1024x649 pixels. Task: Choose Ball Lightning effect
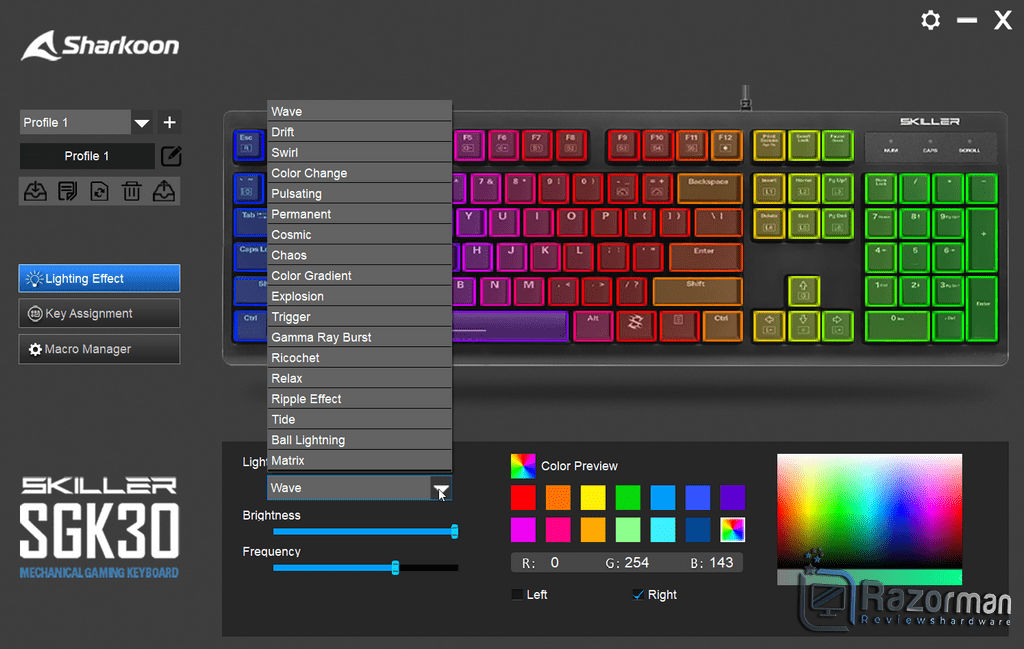[359, 440]
